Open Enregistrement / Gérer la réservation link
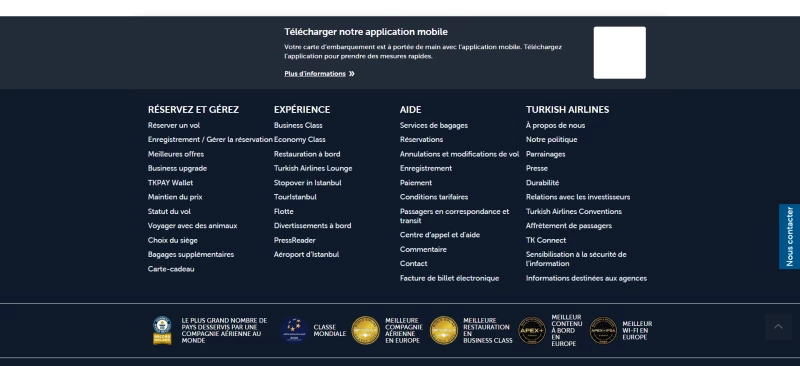Viewport: 800px width, 366px height. 210,139
